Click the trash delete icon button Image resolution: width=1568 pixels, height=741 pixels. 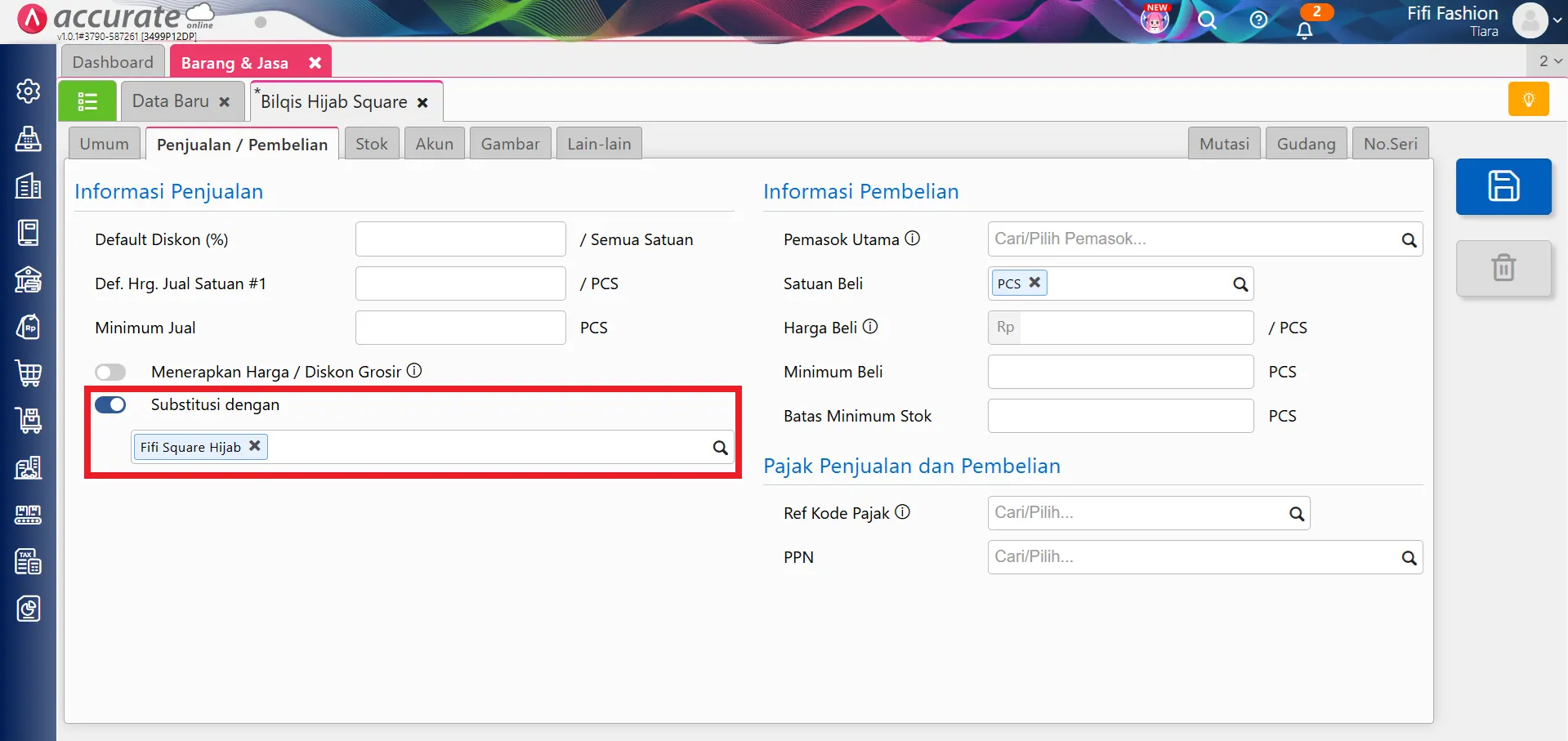tap(1503, 268)
